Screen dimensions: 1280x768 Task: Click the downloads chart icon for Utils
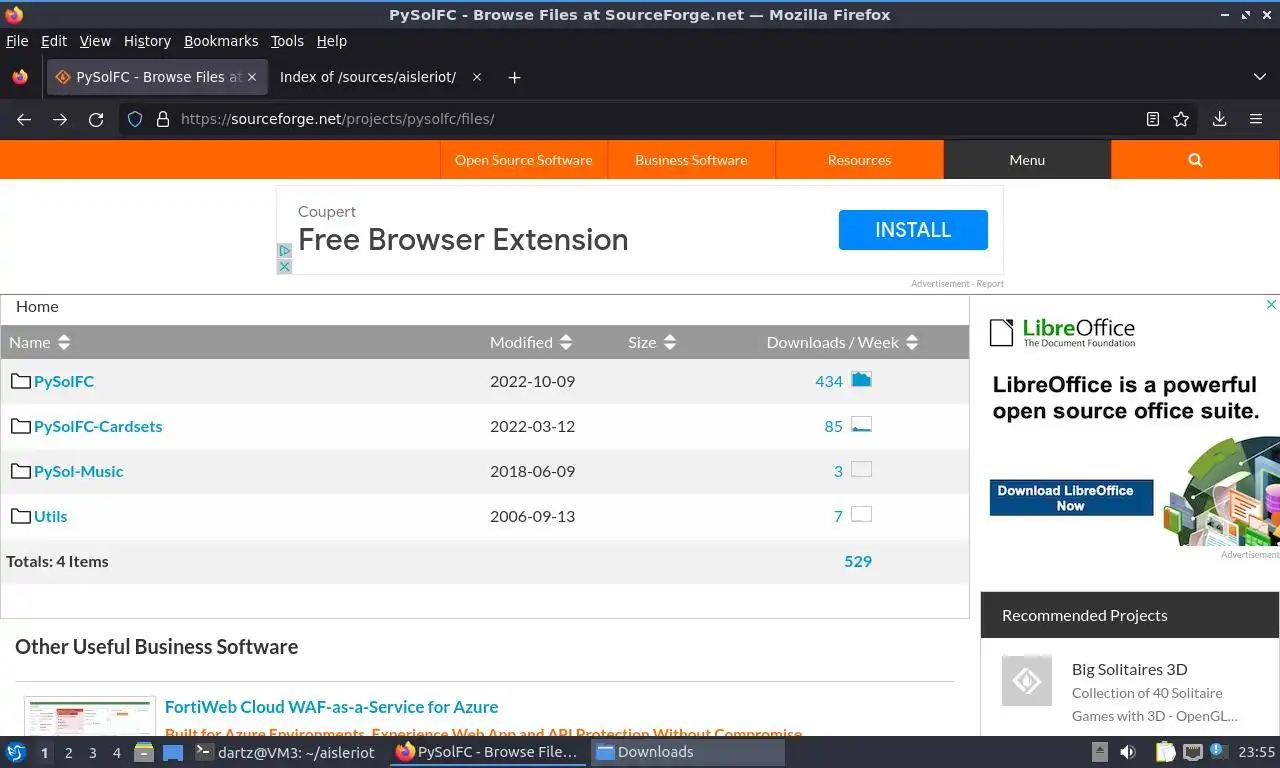[861, 514]
